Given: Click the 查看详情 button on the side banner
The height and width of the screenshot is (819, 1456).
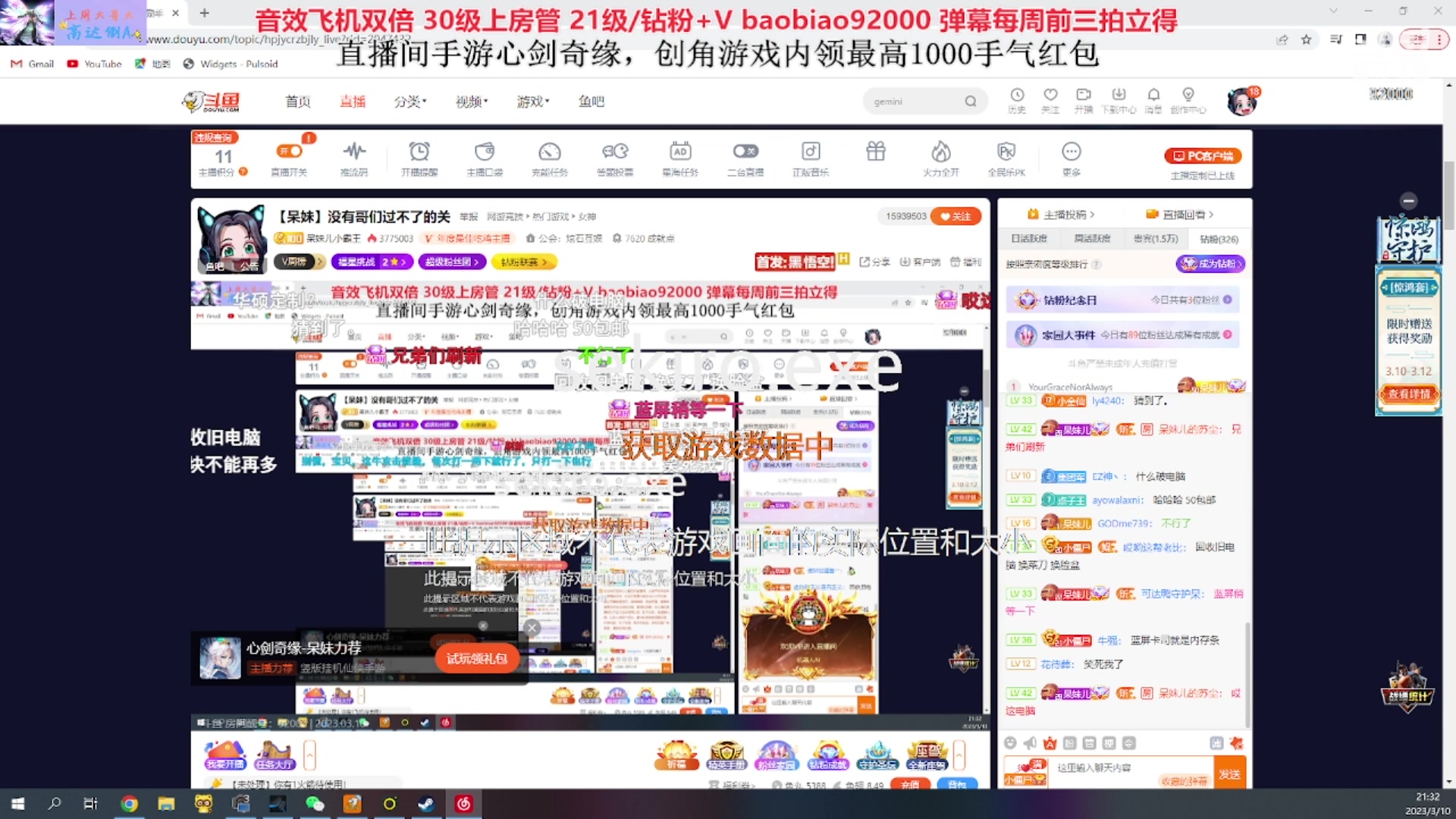Looking at the screenshot, I should coord(1409,394).
